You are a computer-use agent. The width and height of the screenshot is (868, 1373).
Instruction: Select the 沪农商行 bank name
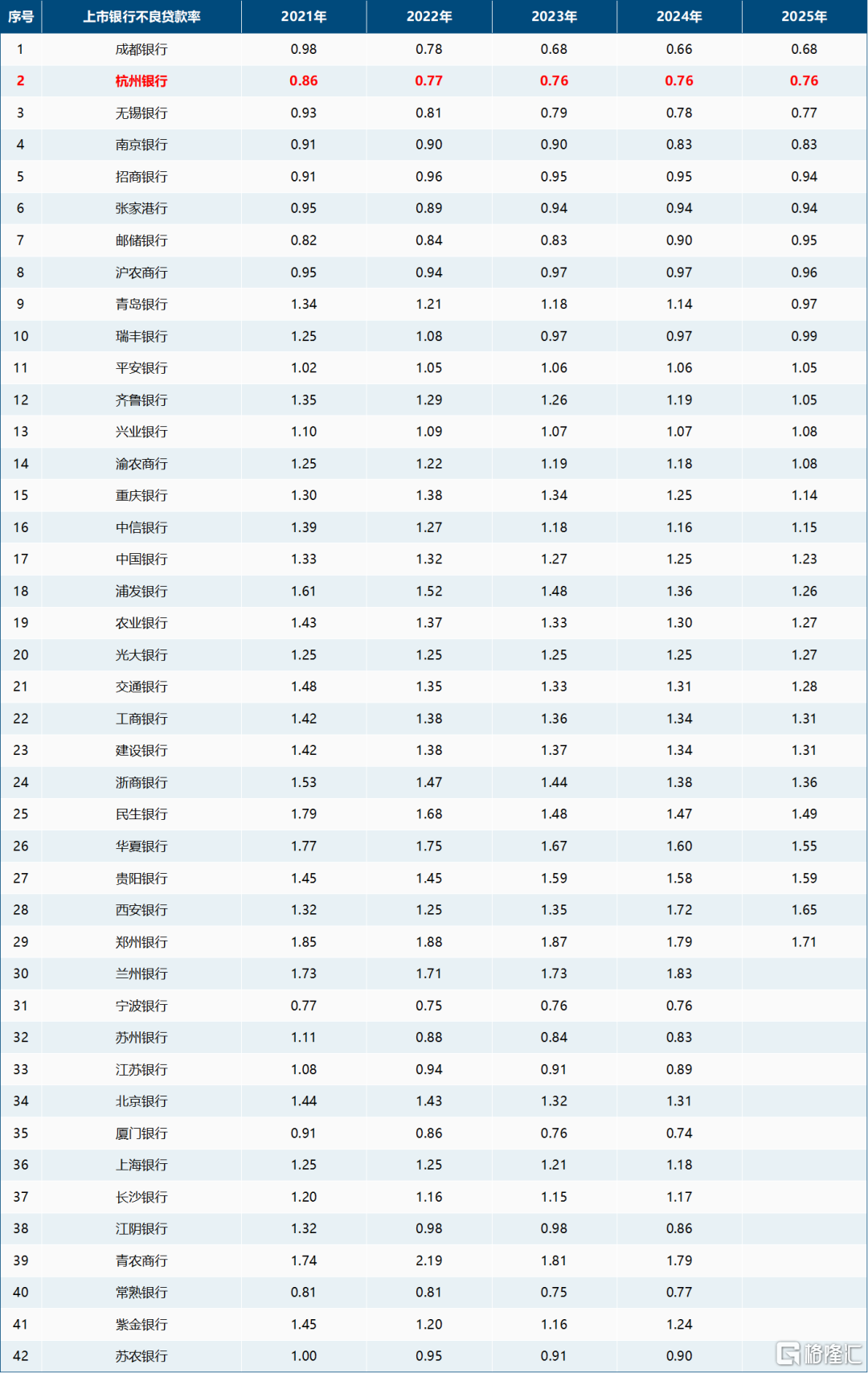141,273
